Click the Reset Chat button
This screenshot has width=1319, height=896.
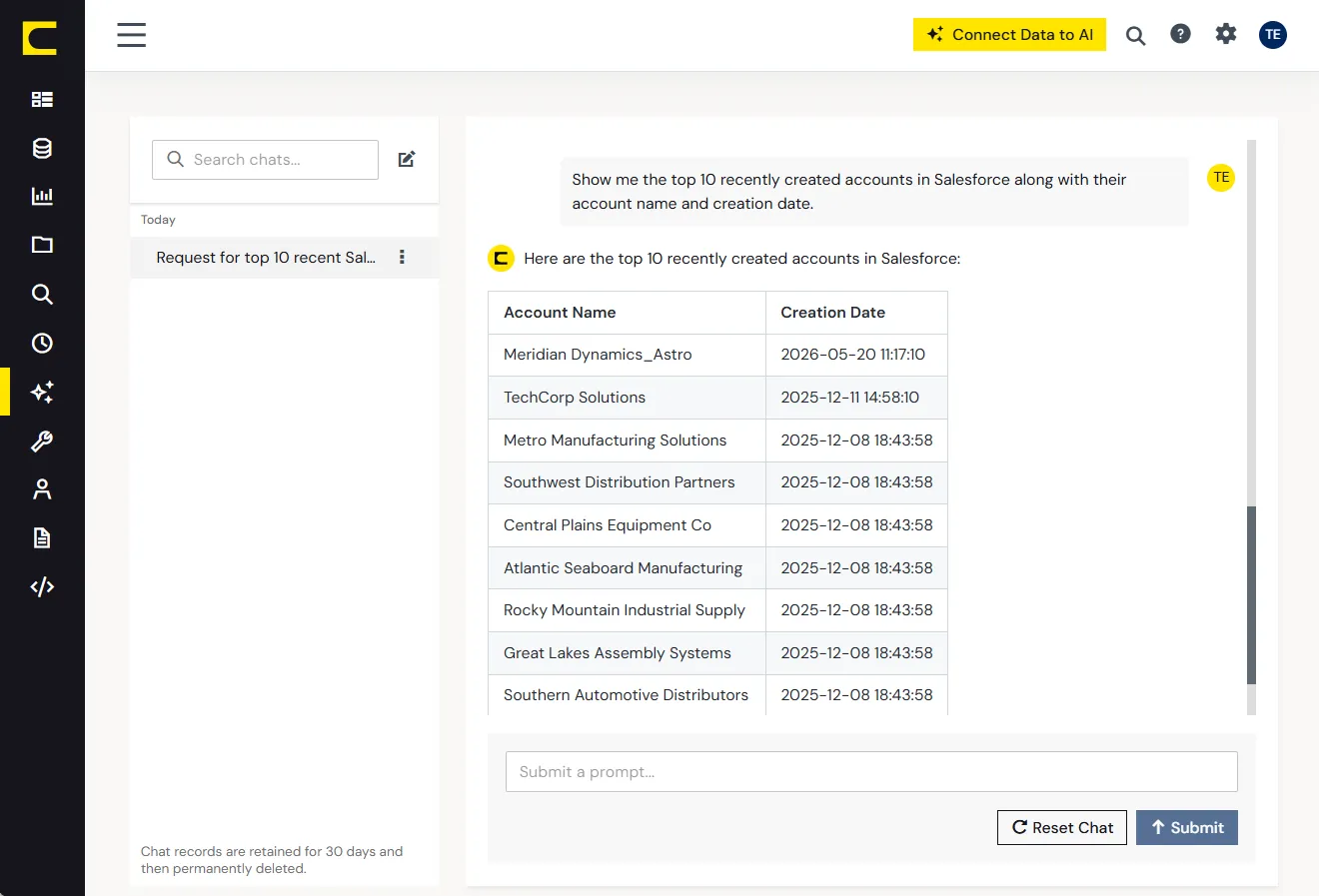(1062, 827)
